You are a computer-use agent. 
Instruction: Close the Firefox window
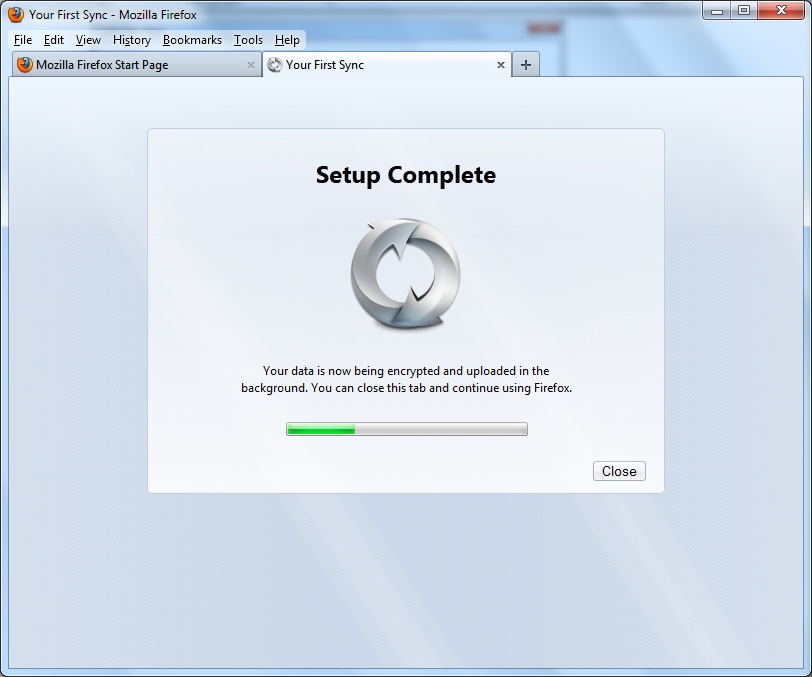781,11
